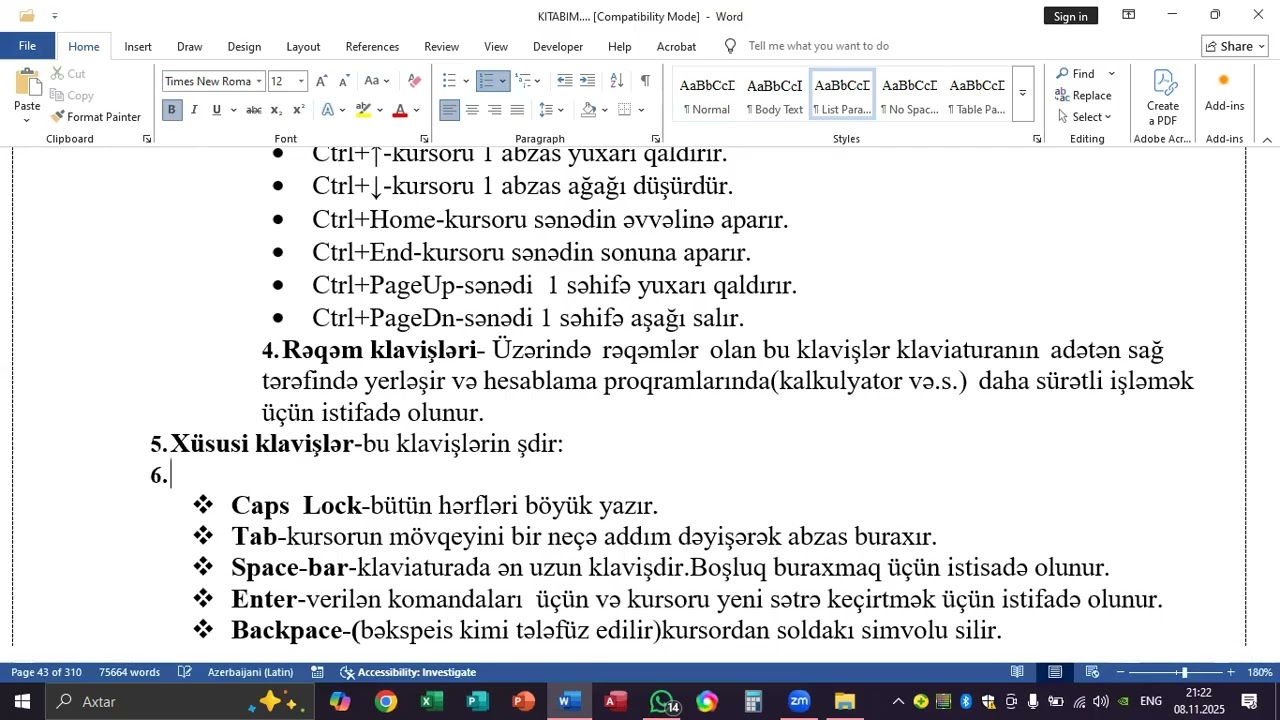Switch to Print Layout view icon
Viewport: 1280px width, 720px height.
click(x=1055, y=672)
